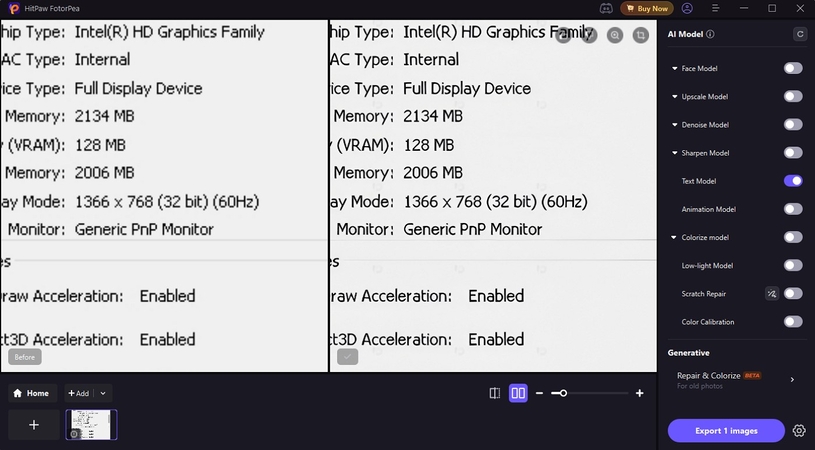Open export settings gear icon
Screen dimensions: 815x450
[799, 431]
